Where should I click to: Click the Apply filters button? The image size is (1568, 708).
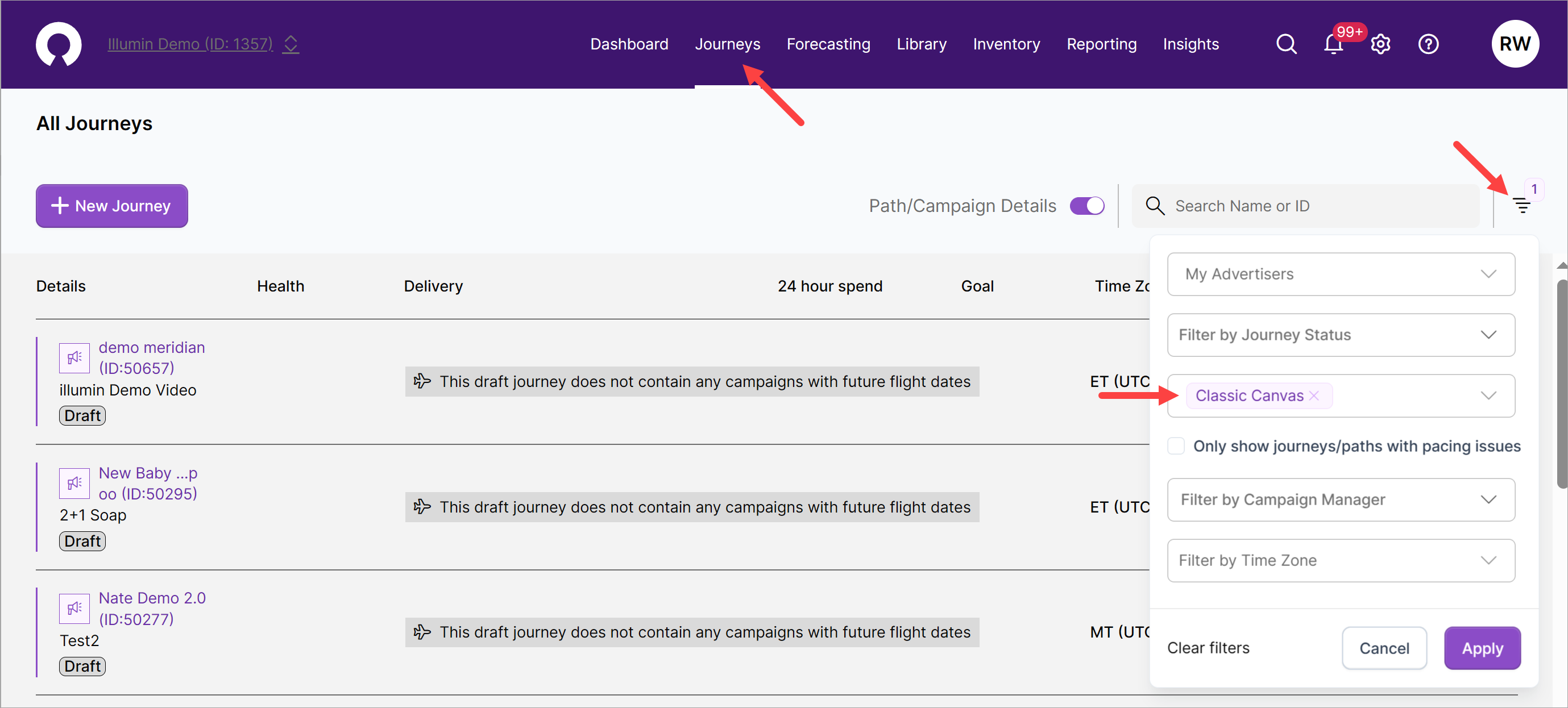pos(1482,648)
